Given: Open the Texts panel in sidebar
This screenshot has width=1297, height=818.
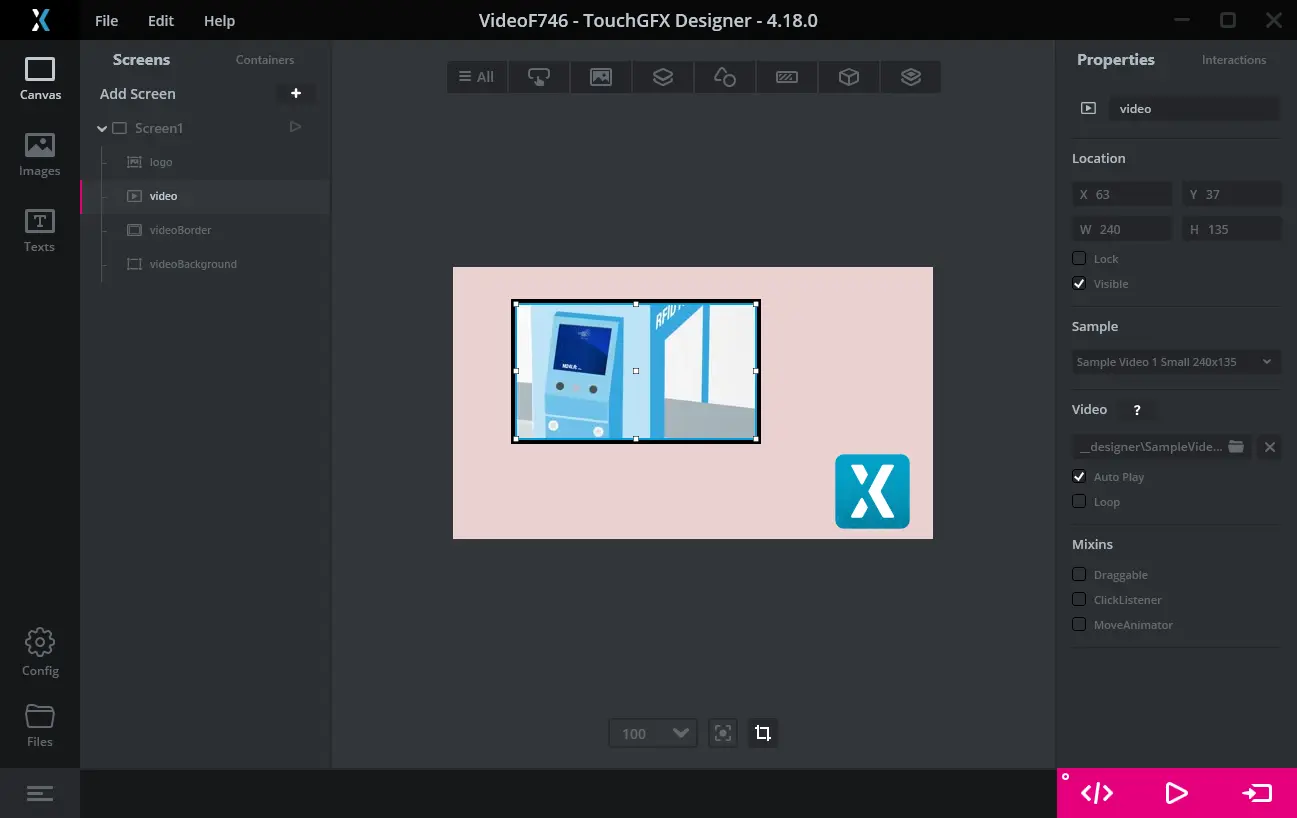Looking at the screenshot, I should click(x=40, y=230).
